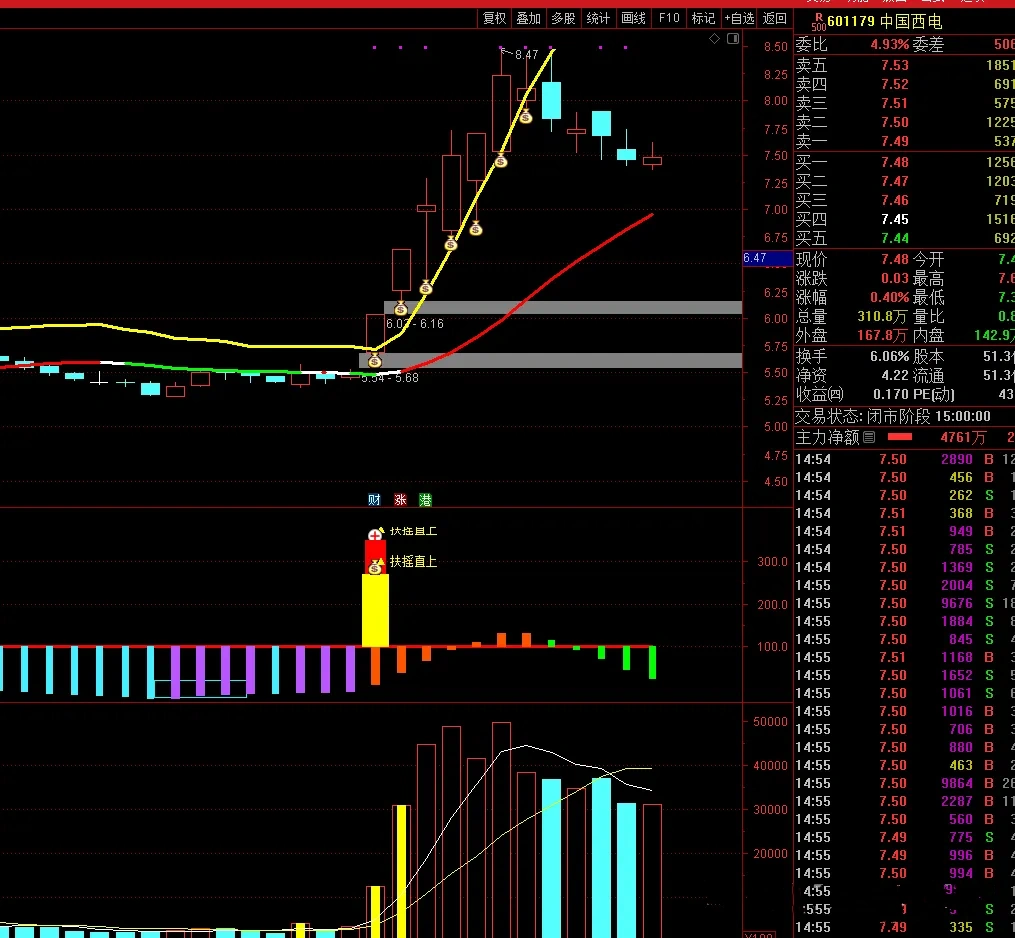Click the 5.54 - 5.68 zone label
Image resolution: width=1015 pixels, height=938 pixels.
(x=390, y=378)
